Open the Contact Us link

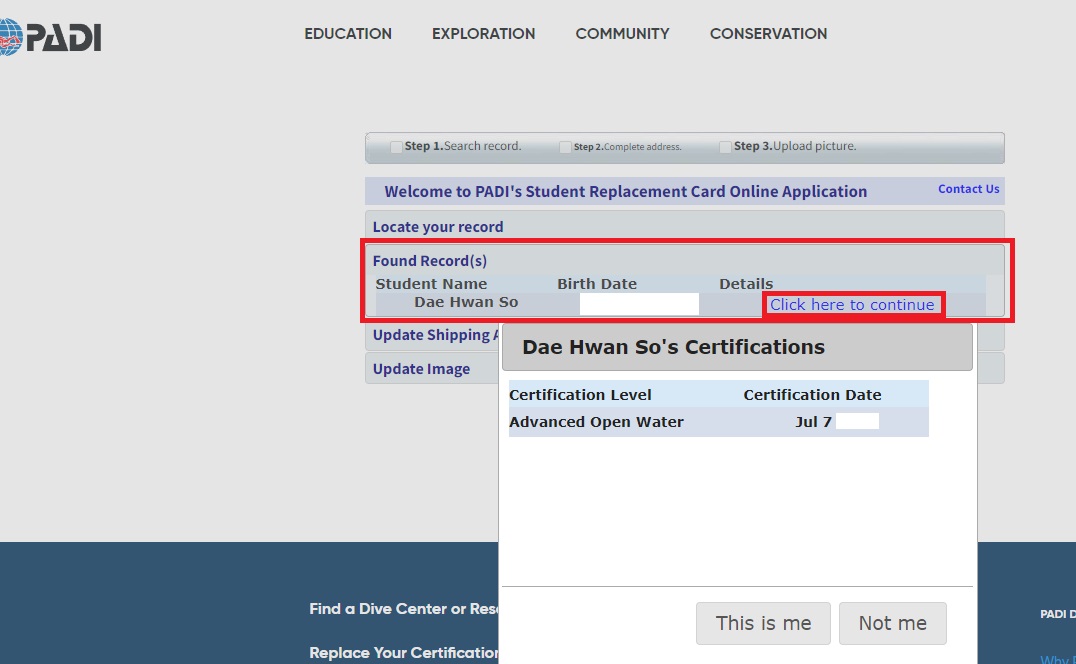click(x=968, y=189)
